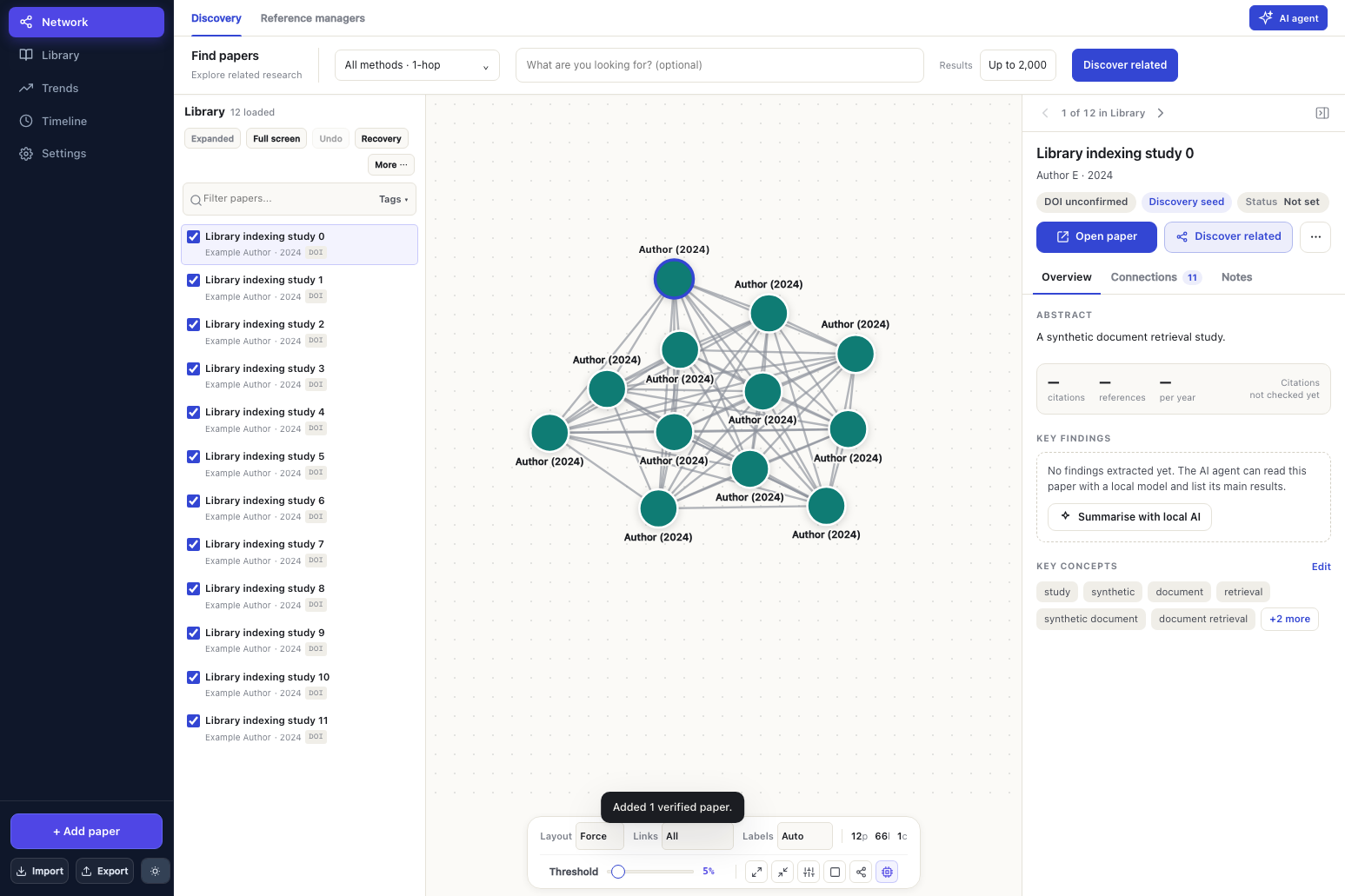Click the Summarise with local AI button
The width and height of the screenshot is (1345, 896).
coord(1129,517)
